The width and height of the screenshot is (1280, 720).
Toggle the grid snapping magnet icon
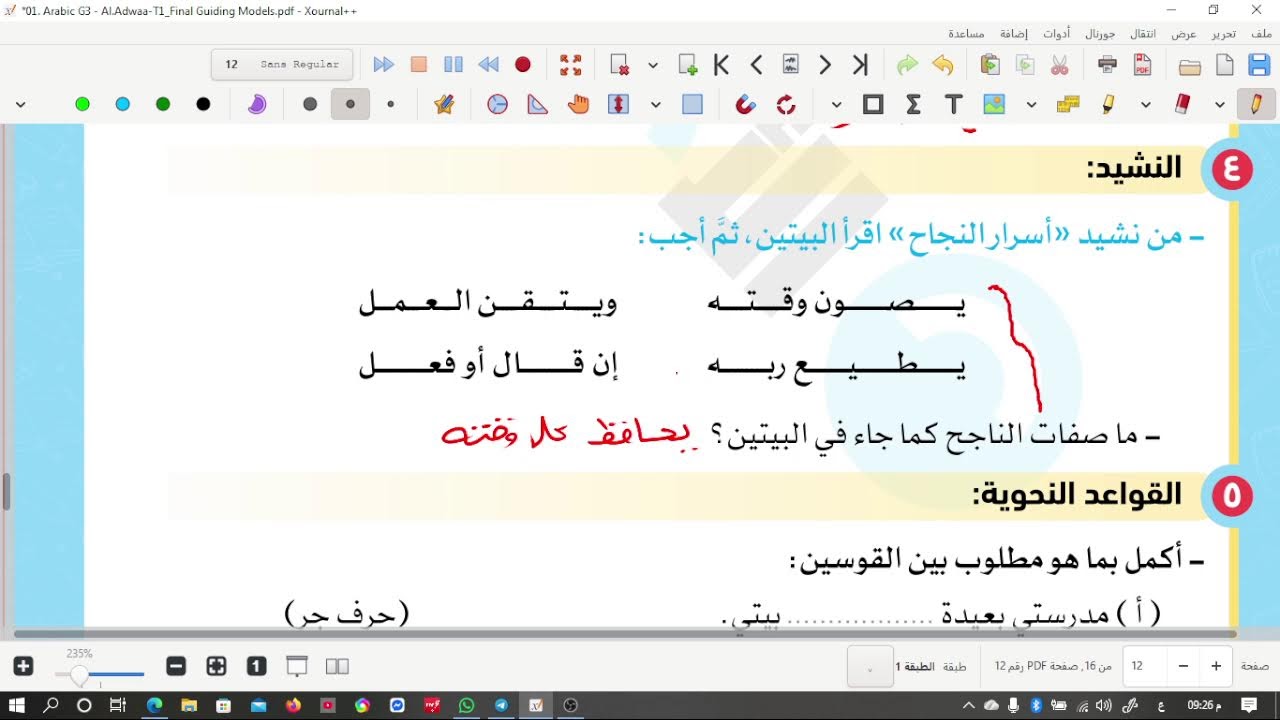745,104
